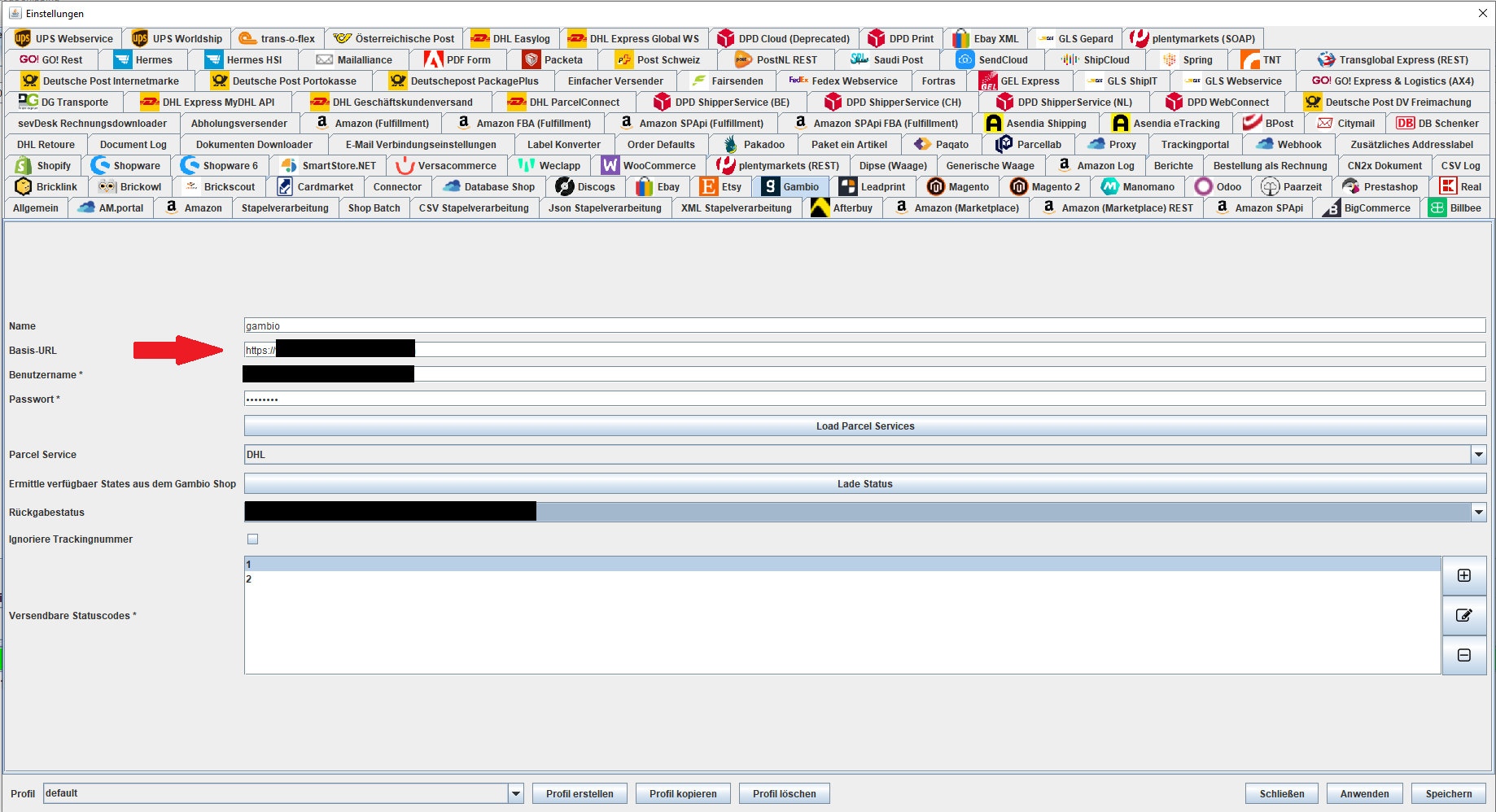Screen dimensions: 1496x812
Task: Expand the Rückgabestatus dropdown arrow
Action: 1478,512
